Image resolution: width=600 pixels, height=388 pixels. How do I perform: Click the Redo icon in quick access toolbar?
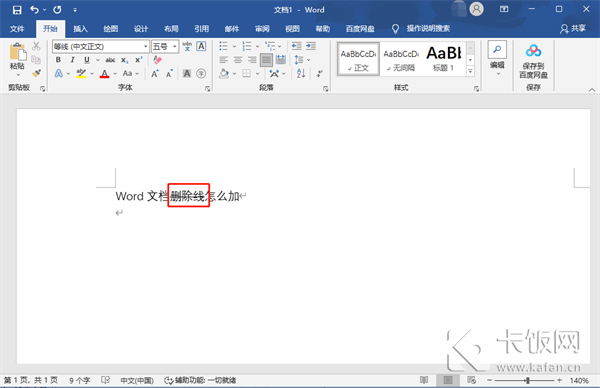57,10
